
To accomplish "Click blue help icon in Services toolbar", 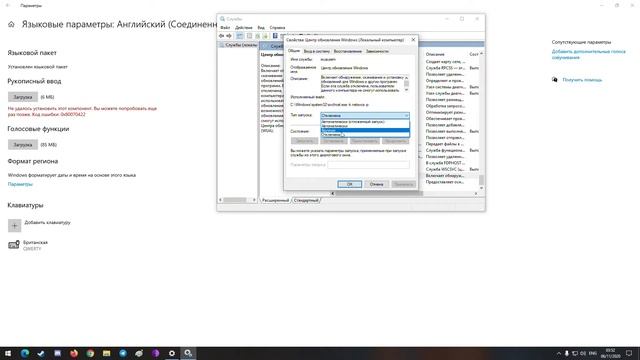I will coord(275,36).
